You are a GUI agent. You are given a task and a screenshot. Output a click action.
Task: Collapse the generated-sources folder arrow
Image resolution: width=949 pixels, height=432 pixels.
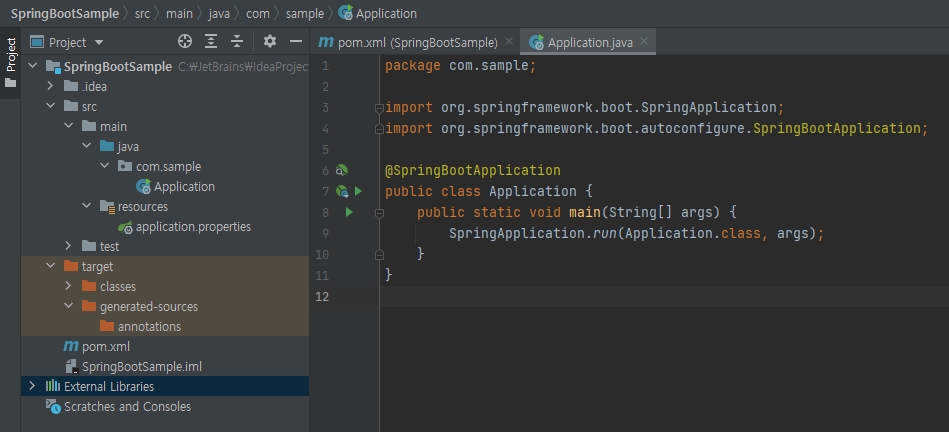click(68, 306)
